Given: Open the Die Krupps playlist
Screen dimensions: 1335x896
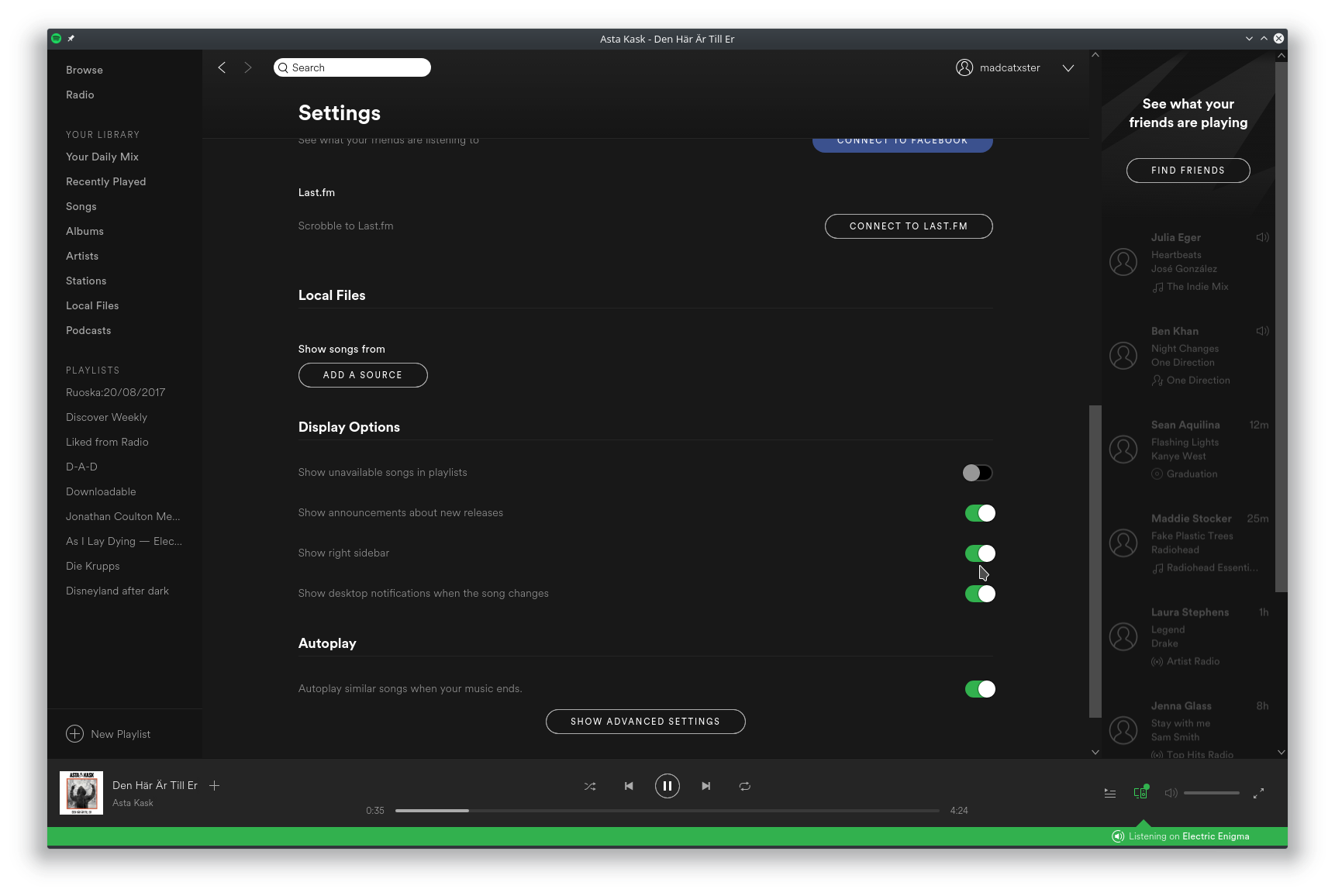Looking at the screenshot, I should (93, 566).
